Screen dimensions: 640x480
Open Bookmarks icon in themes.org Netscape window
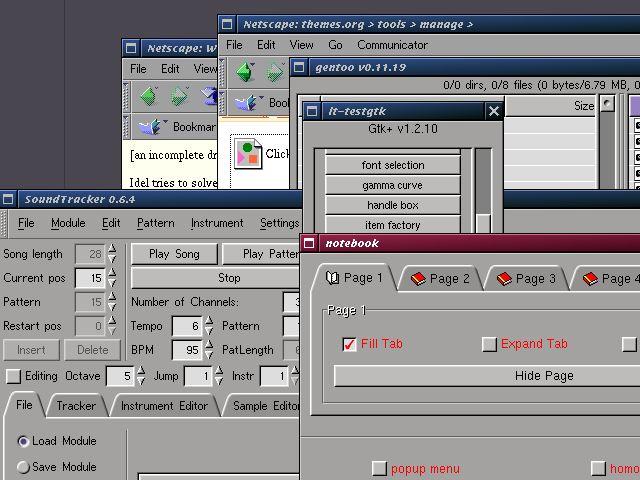pyautogui.click(x=249, y=102)
